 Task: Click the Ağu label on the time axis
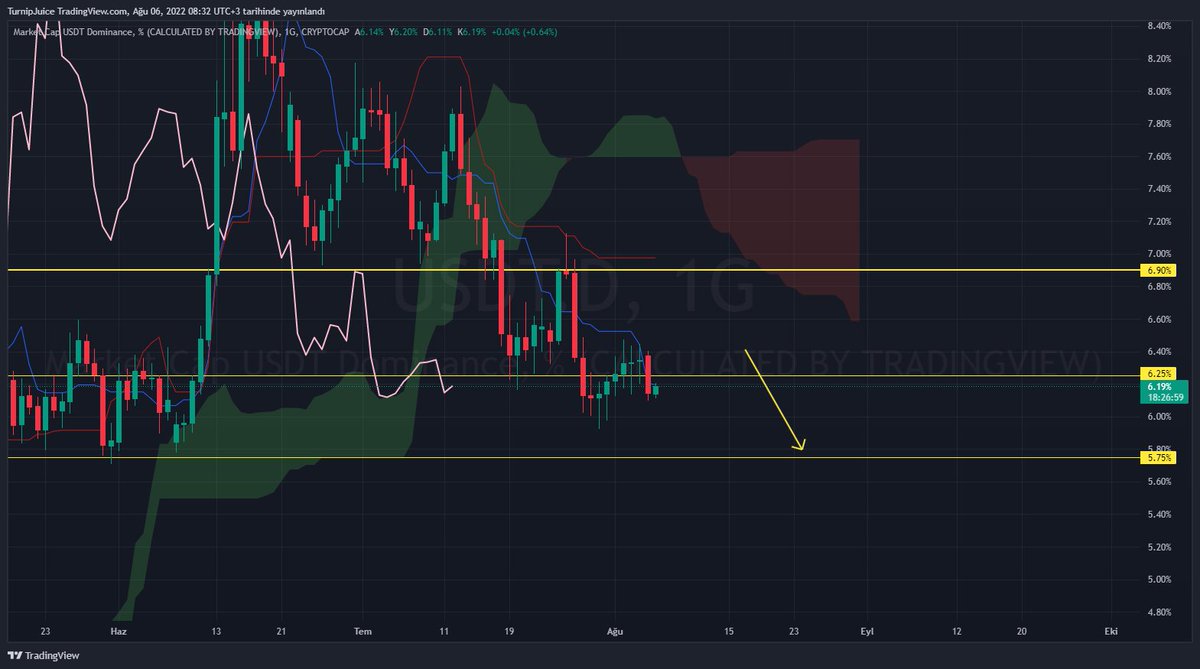[616, 632]
